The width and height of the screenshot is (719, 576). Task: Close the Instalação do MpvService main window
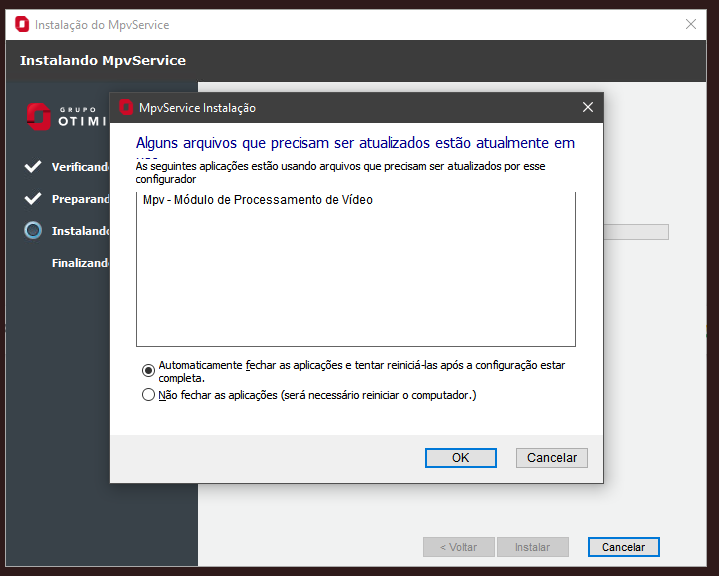691,24
